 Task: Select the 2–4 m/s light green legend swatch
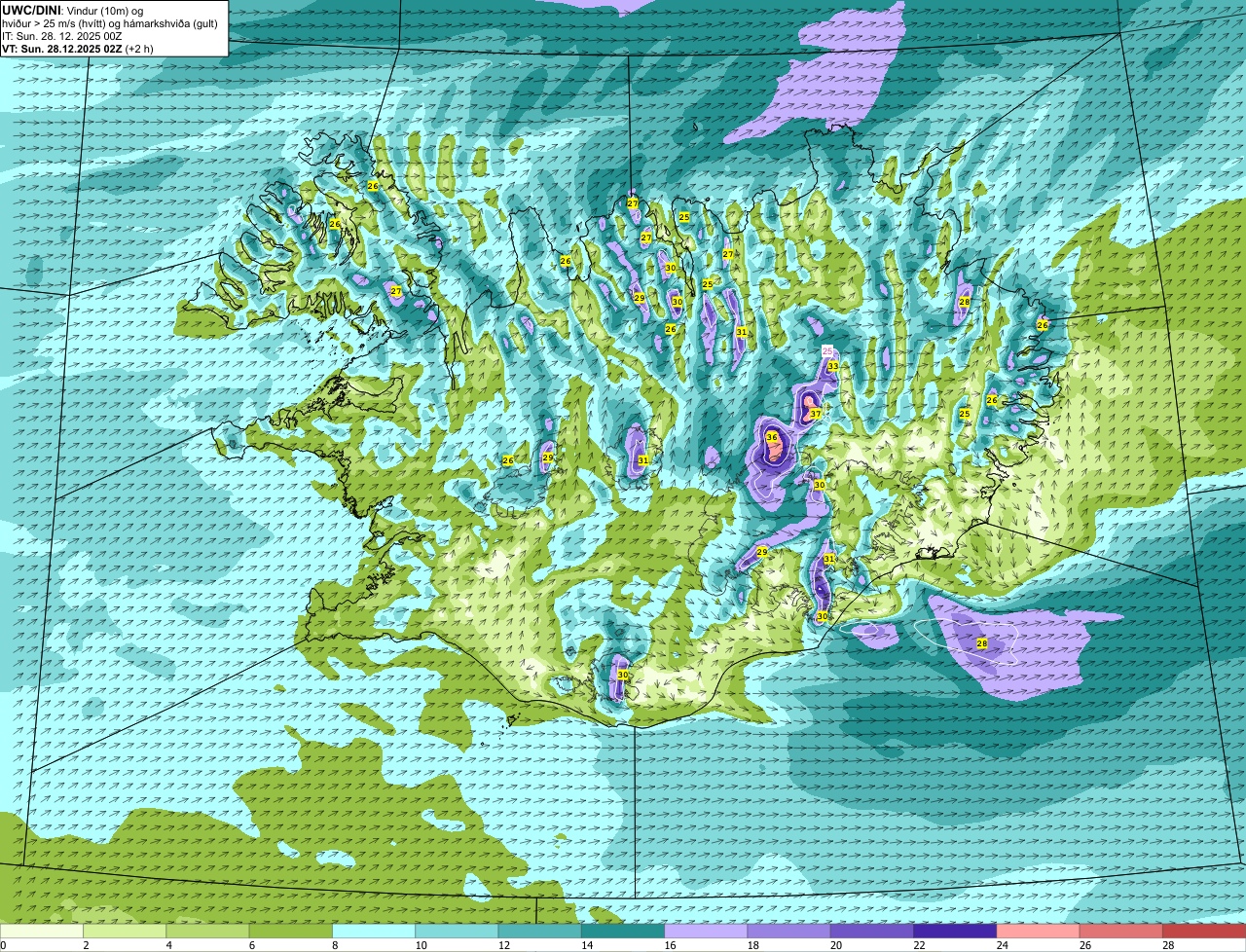coord(126,932)
